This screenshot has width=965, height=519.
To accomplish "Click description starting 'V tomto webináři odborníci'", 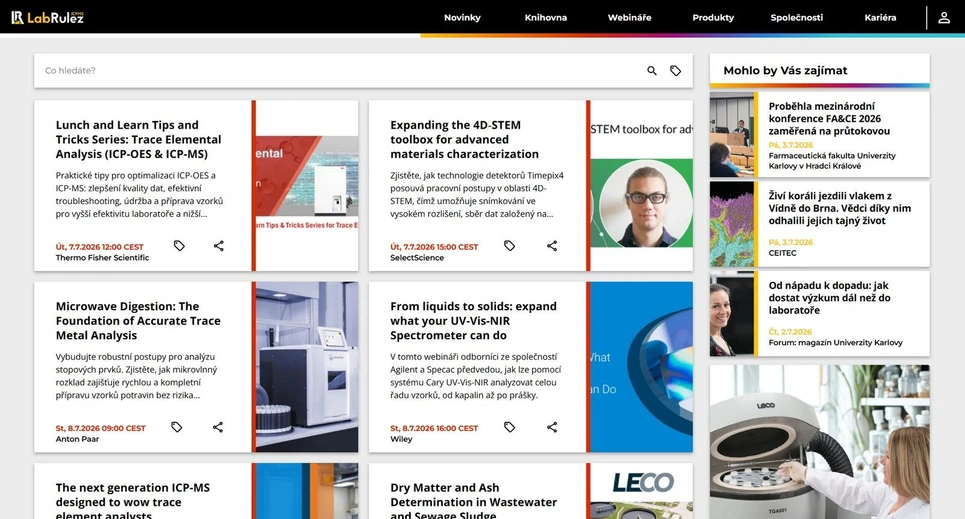I will click(476, 376).
